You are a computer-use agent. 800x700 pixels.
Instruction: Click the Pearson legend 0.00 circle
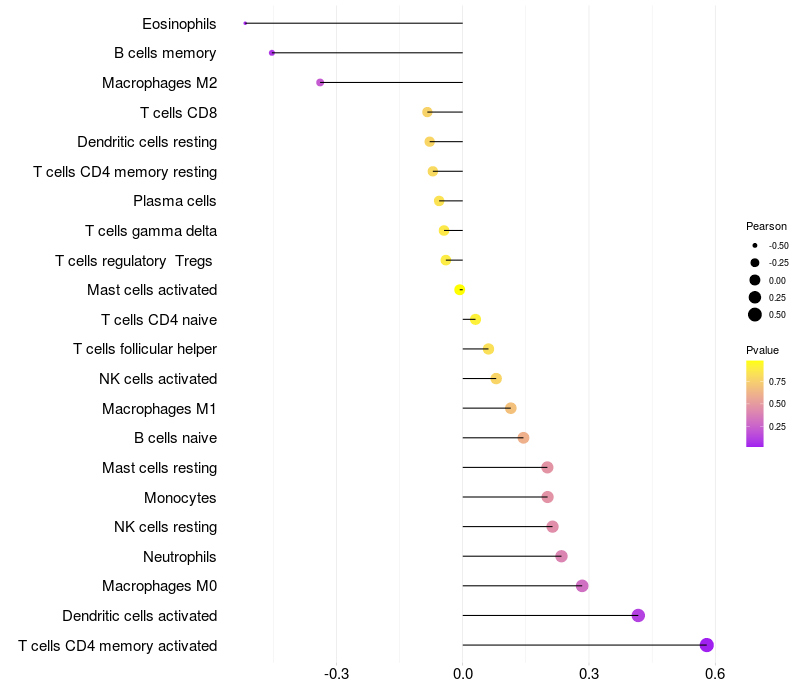755,280
